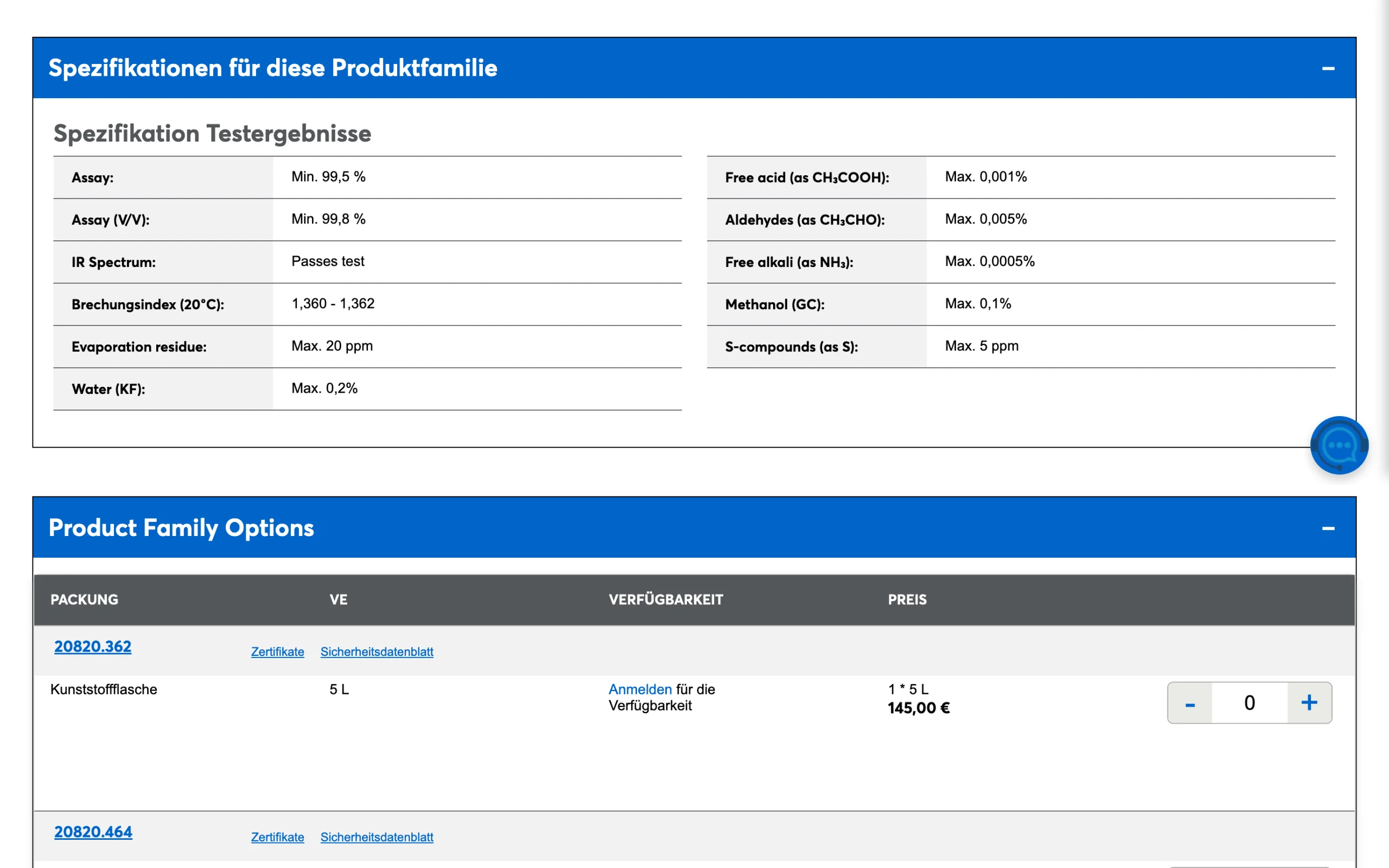Open Zertifikate link for 20820.362
The image size is (1389, 868).
[277, 652]
